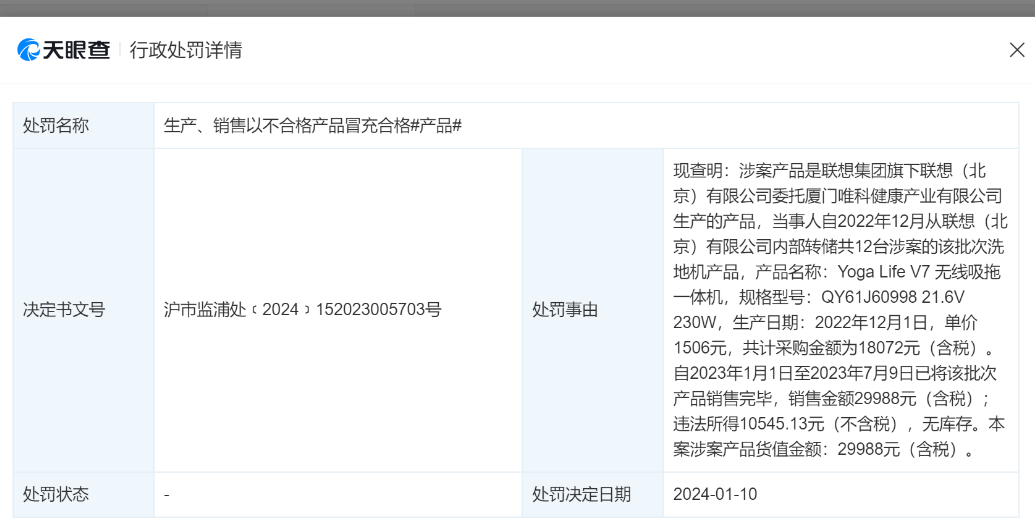Click the 违法所得10545.13元 text
The image size is (1035, 518).
tap(760, 424)
